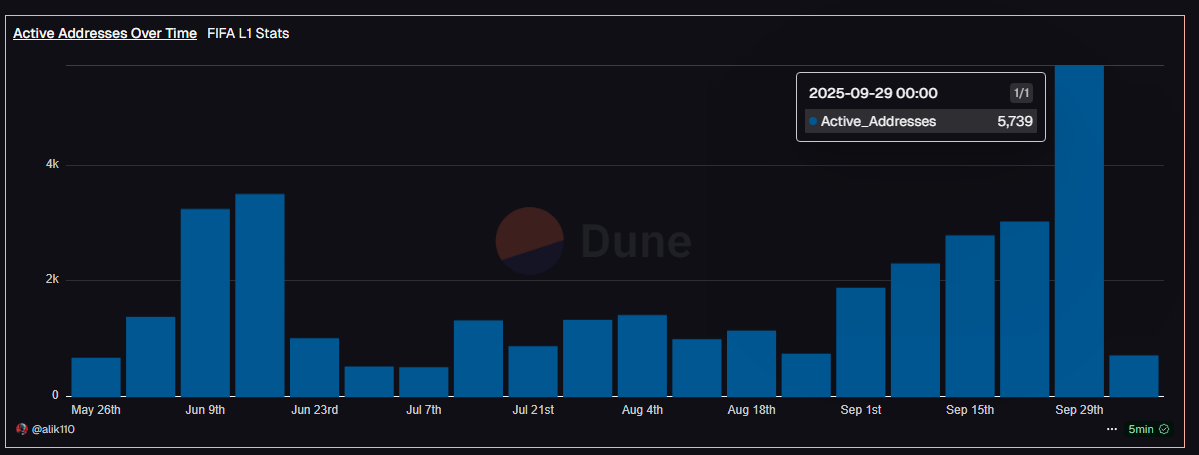Click the tooltip date 2025-09-29 00:00
Image resolution: width=1199 pixels, height=455 pixels.
pos(873,93)
